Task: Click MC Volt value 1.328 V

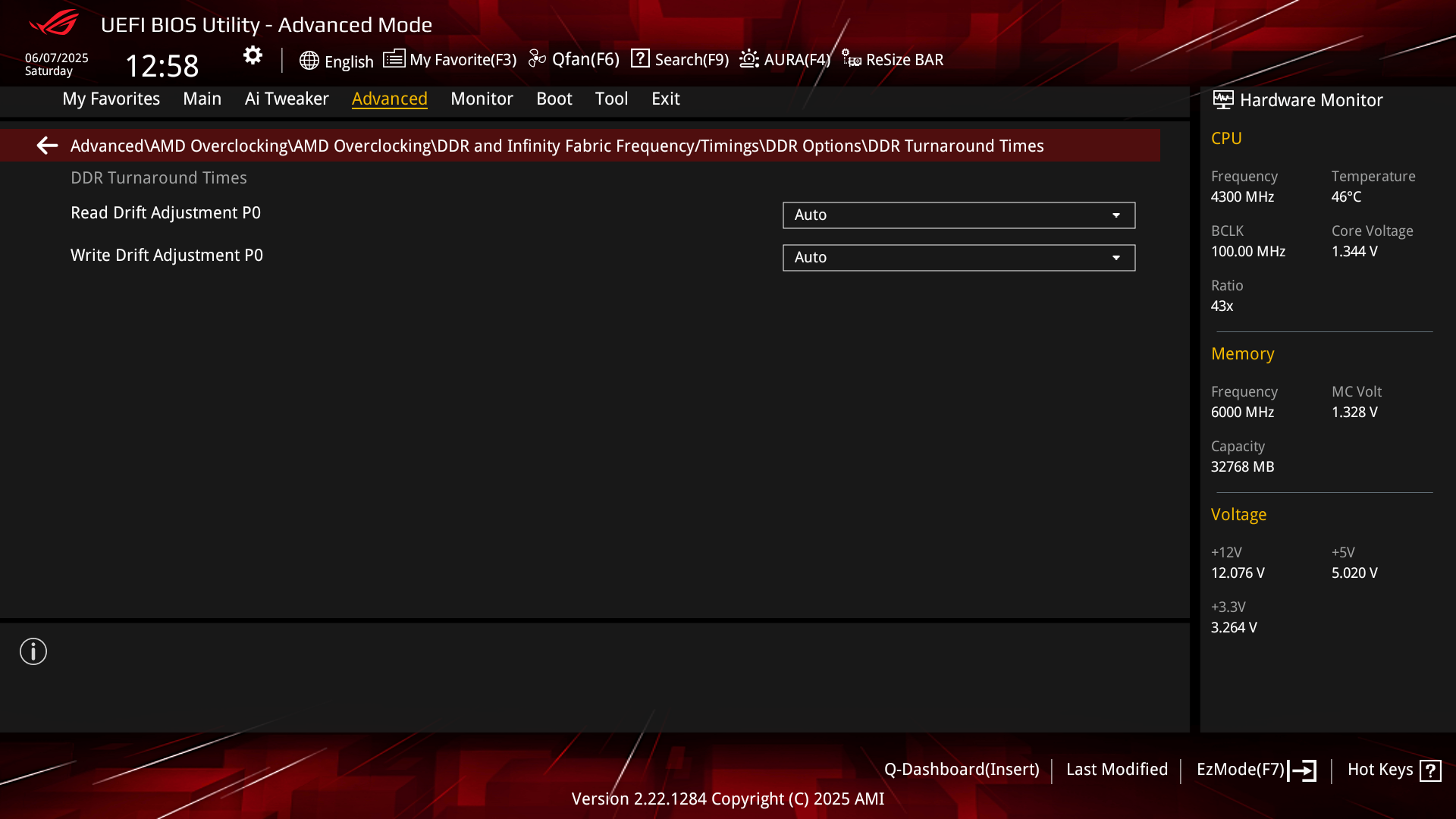Action: (x=1354, y=413)
